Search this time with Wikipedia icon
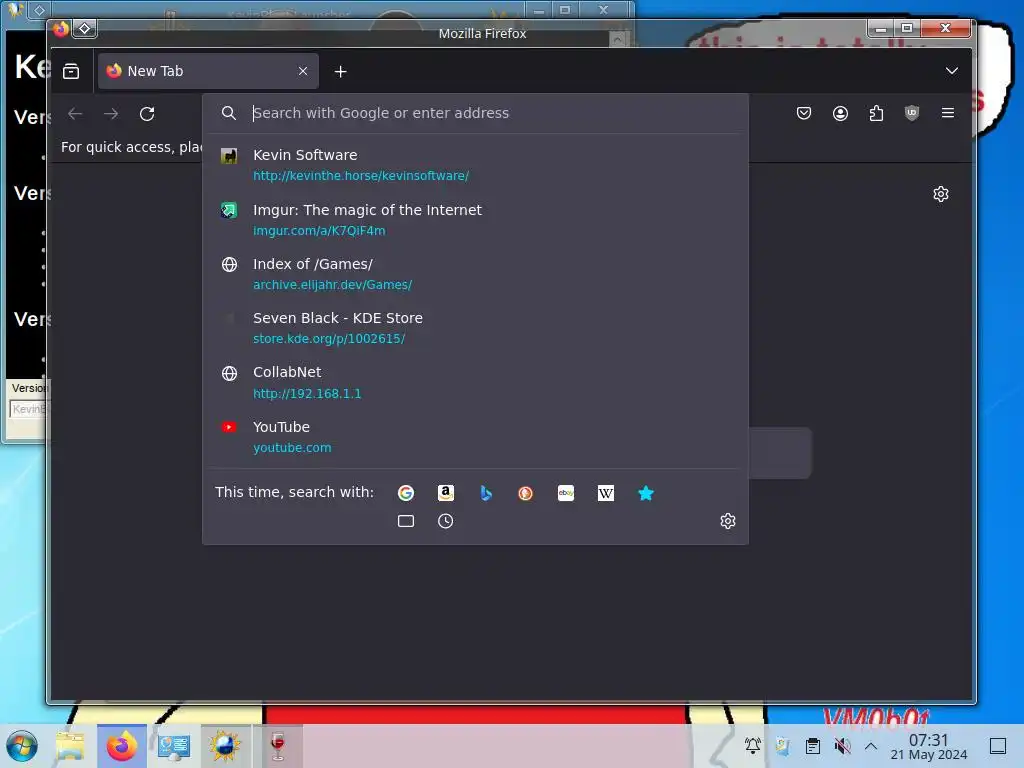1024x768 pixels. (605, 493)
